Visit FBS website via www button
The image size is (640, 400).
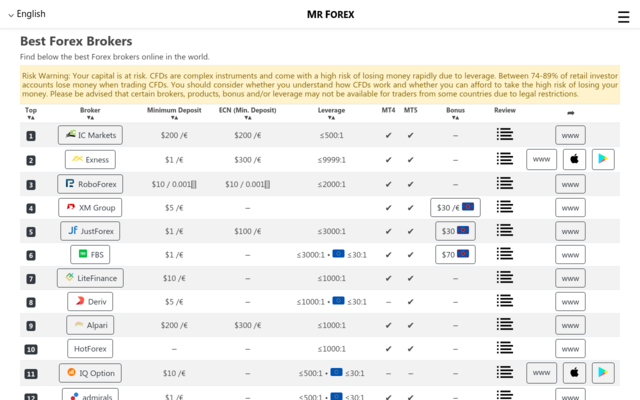point(570,255)
